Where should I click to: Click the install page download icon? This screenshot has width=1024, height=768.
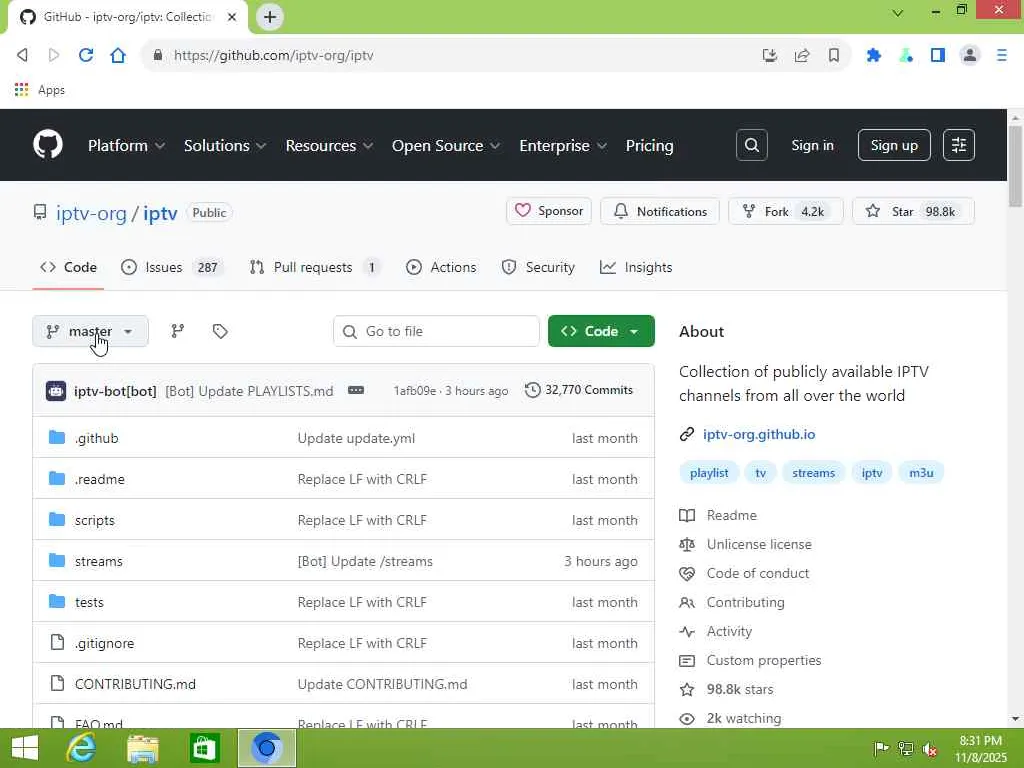click(x=770, y=56)
